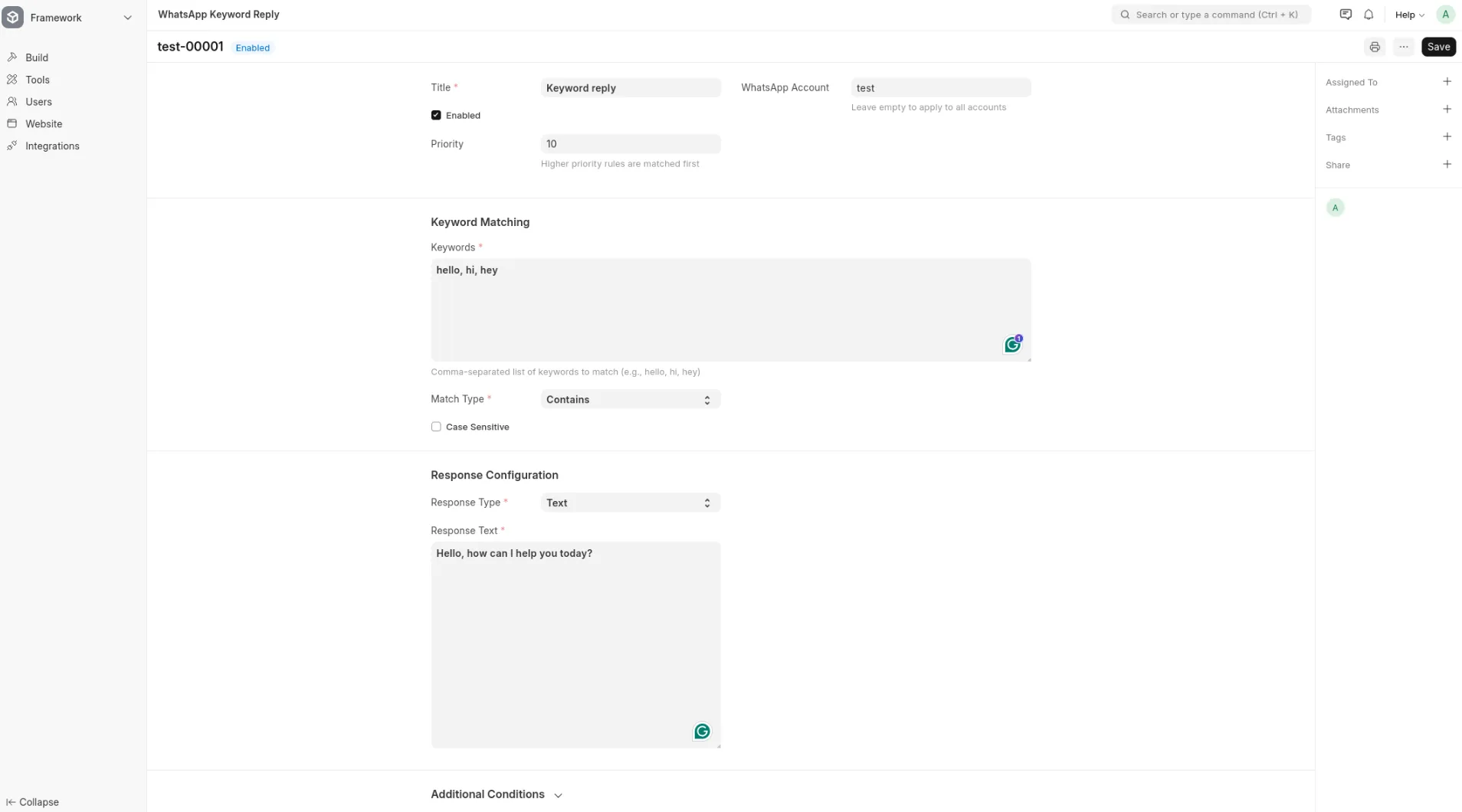The image size is (1462, 812).
Task: Go to Website in the sidebar
Action: (44, 123)
